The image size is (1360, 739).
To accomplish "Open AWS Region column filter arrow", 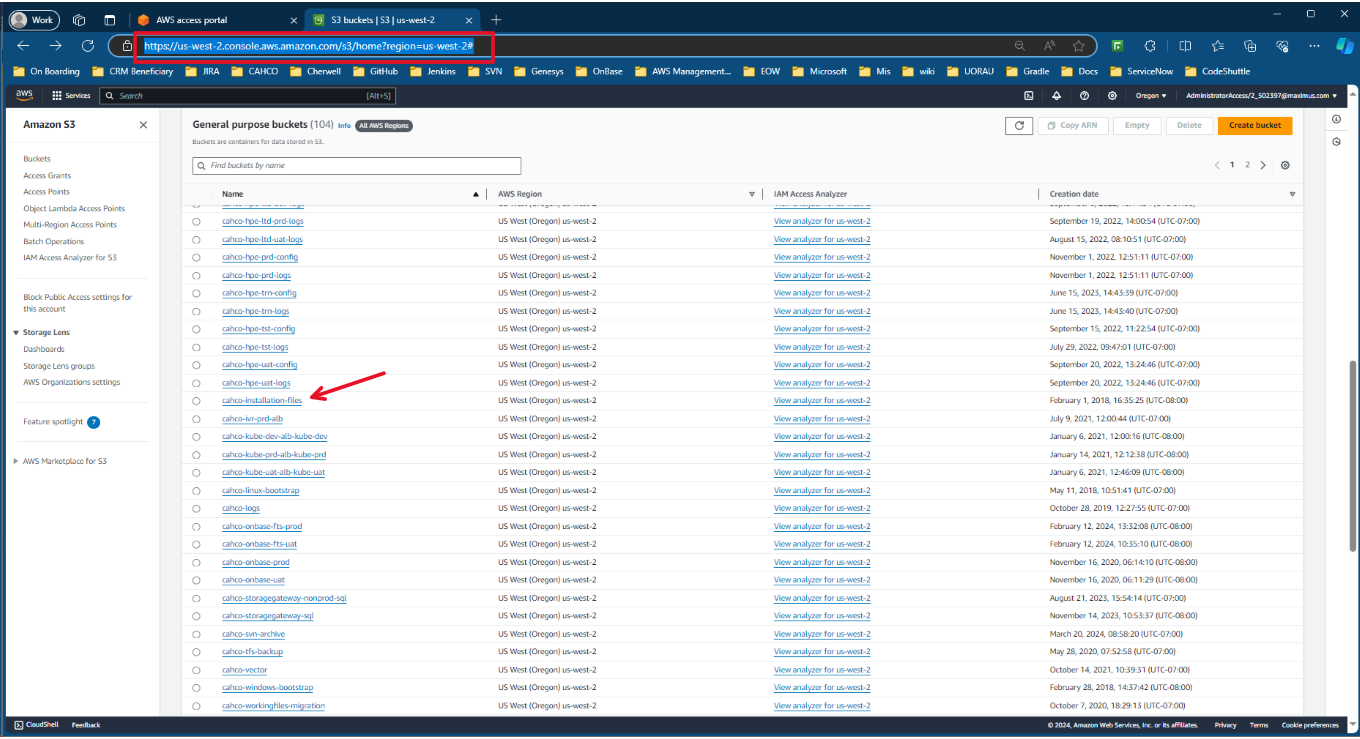I will [752, 194].
